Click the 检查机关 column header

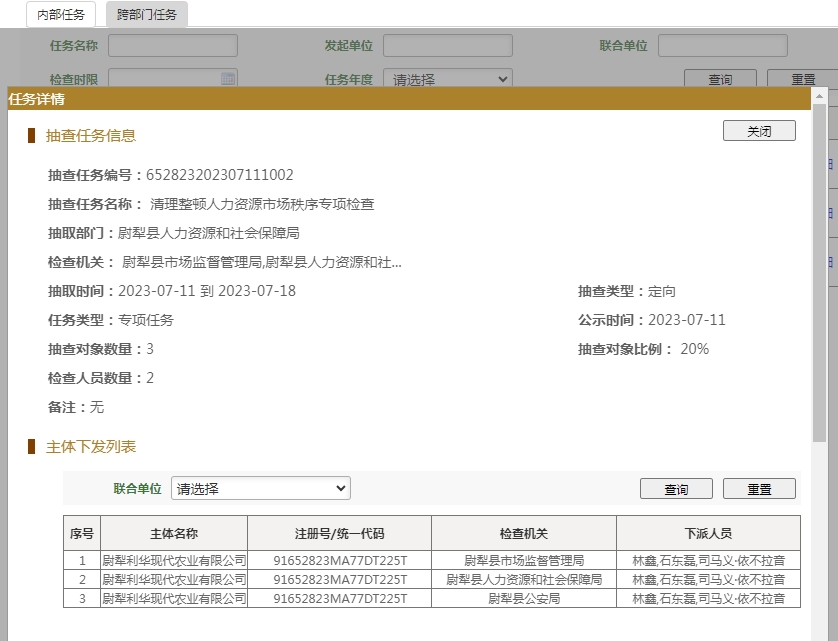[524, 534]
